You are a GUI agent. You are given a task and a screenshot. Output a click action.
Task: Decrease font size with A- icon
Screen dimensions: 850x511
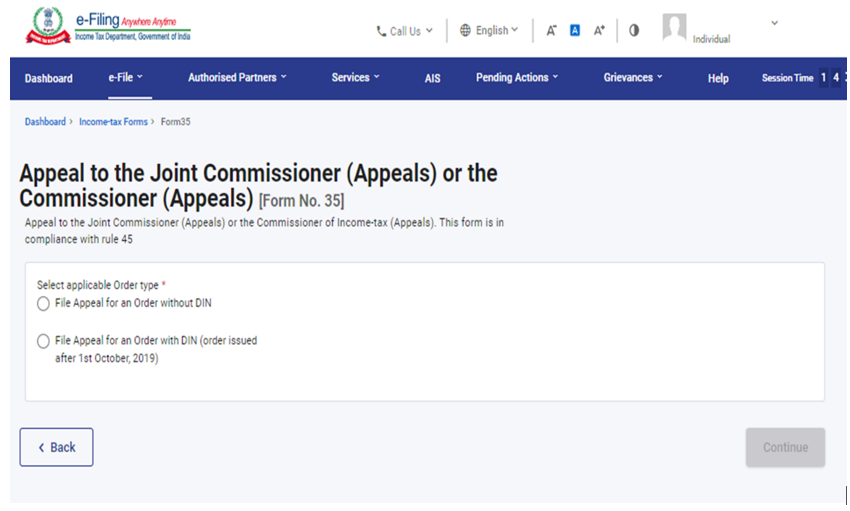551,31
